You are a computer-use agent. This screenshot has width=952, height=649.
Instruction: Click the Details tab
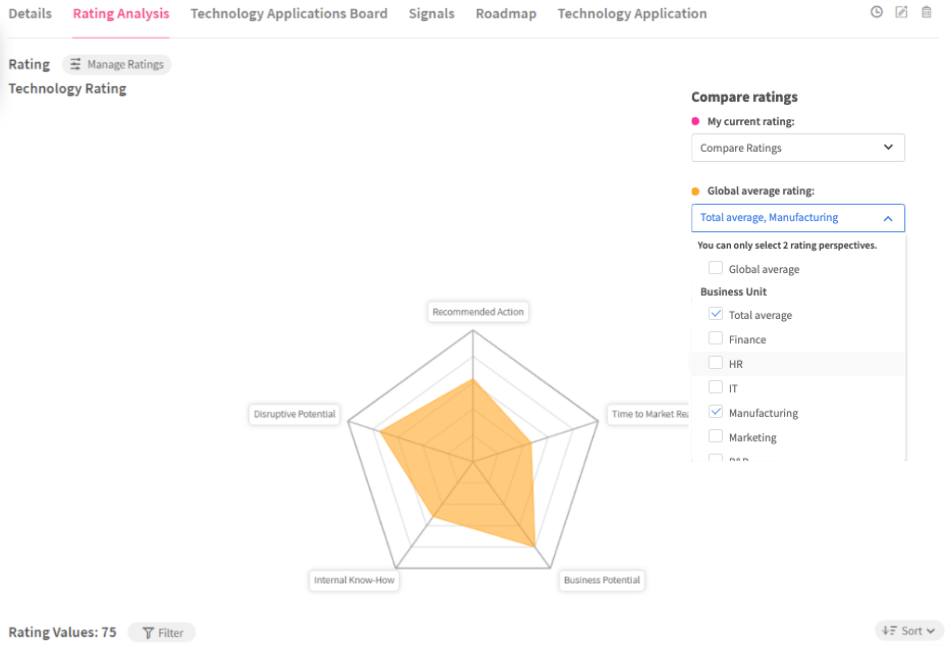pyautogui.click(x=30, y=14)
